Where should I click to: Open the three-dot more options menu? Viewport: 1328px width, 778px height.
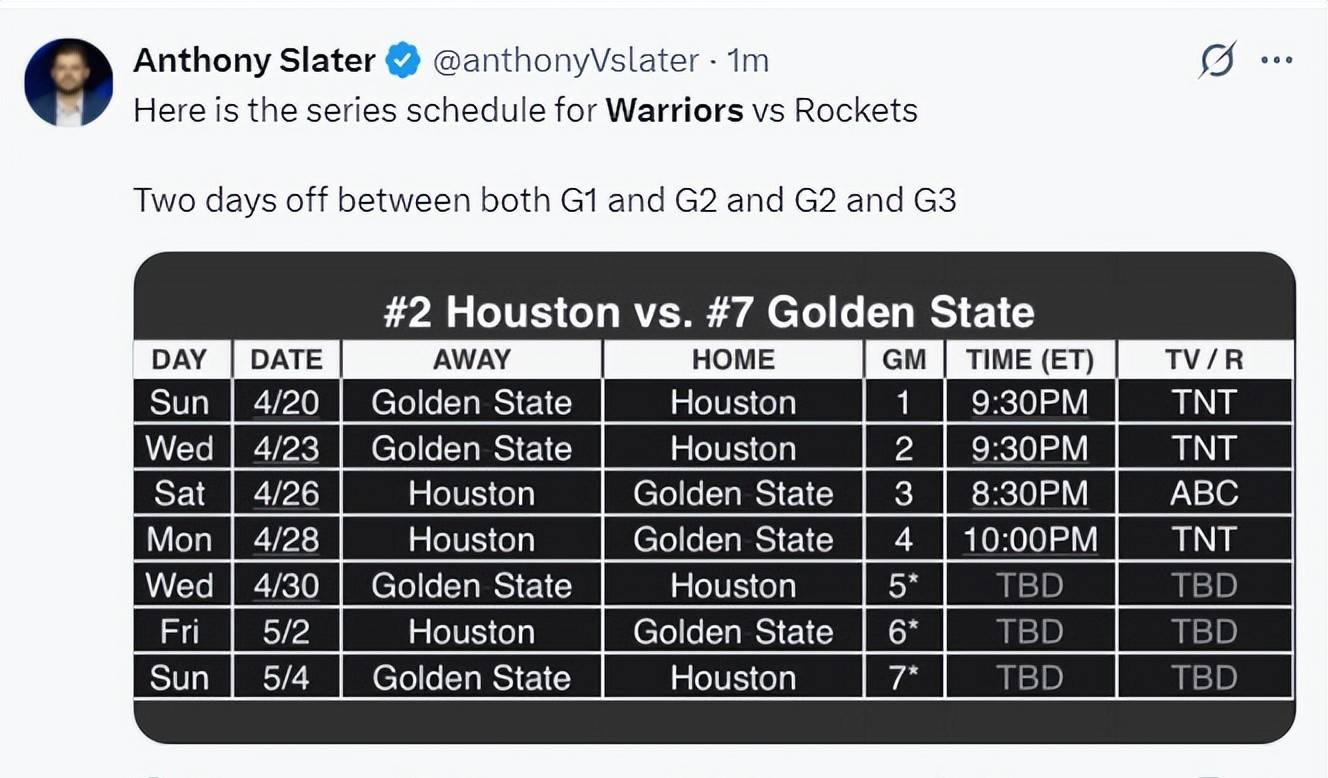1277,61
